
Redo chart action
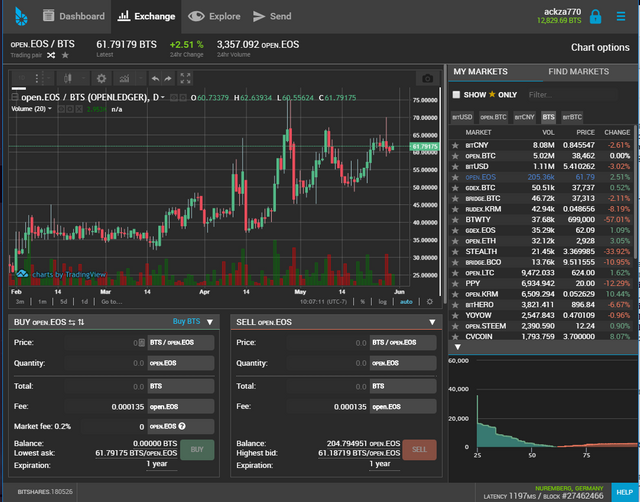[168, 78]
